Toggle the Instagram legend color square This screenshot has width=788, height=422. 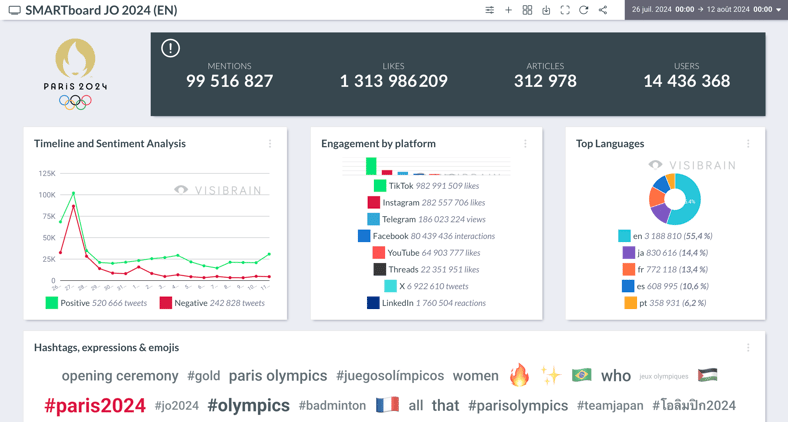coord(373,202)
